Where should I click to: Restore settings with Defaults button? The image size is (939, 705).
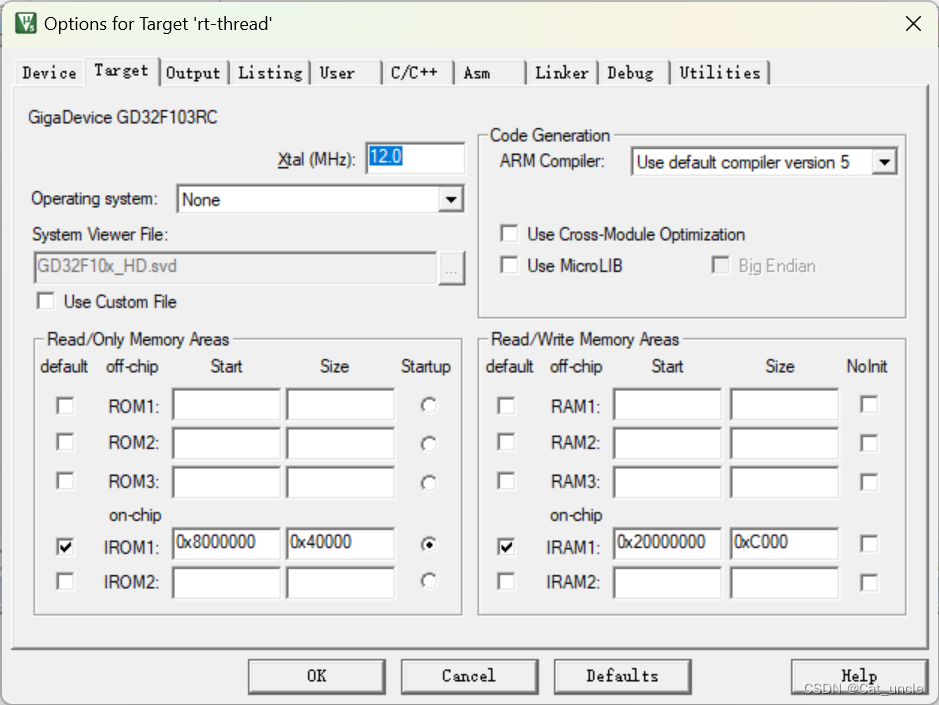coord(622,676)
